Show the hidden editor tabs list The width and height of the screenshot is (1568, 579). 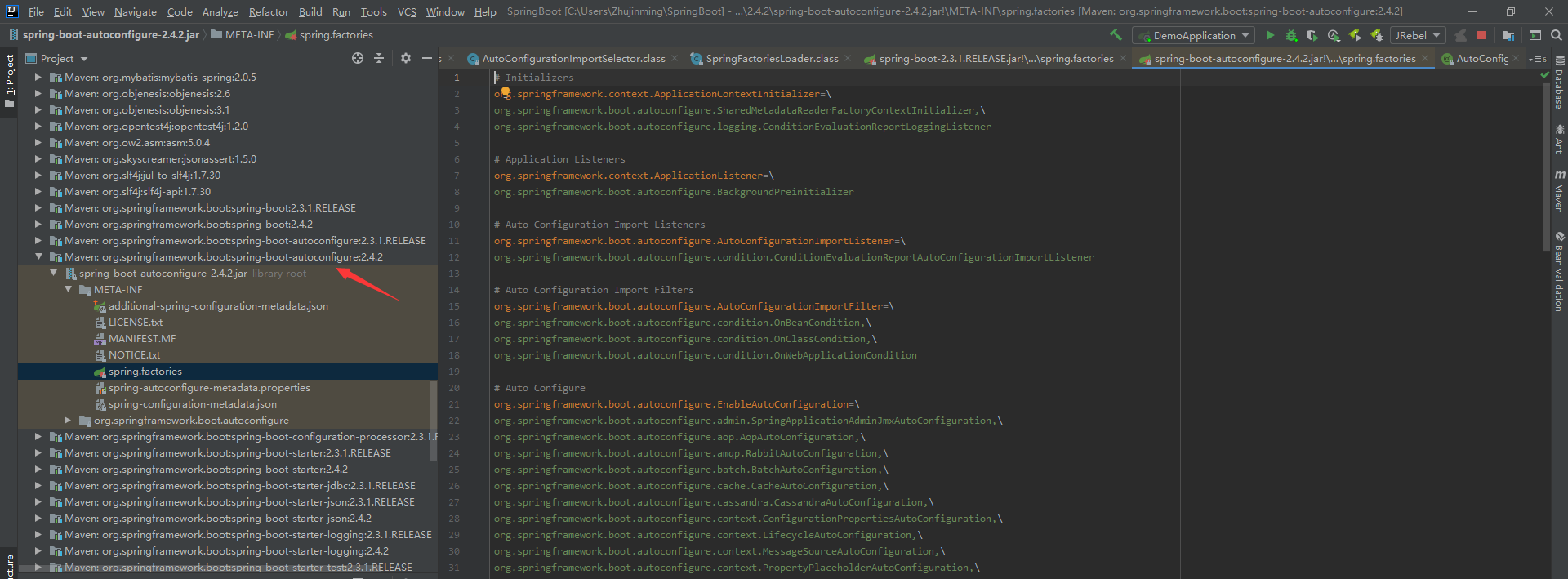click(x=1538, y=59)
